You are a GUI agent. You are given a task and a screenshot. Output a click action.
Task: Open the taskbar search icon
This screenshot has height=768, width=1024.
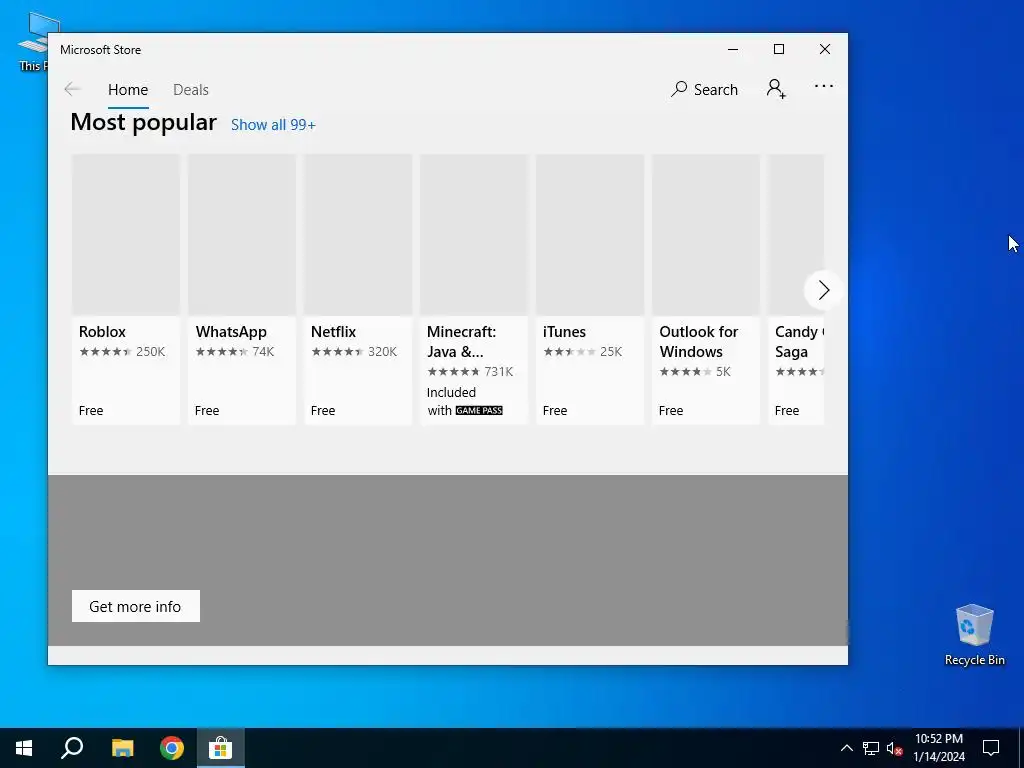[72, 748]
